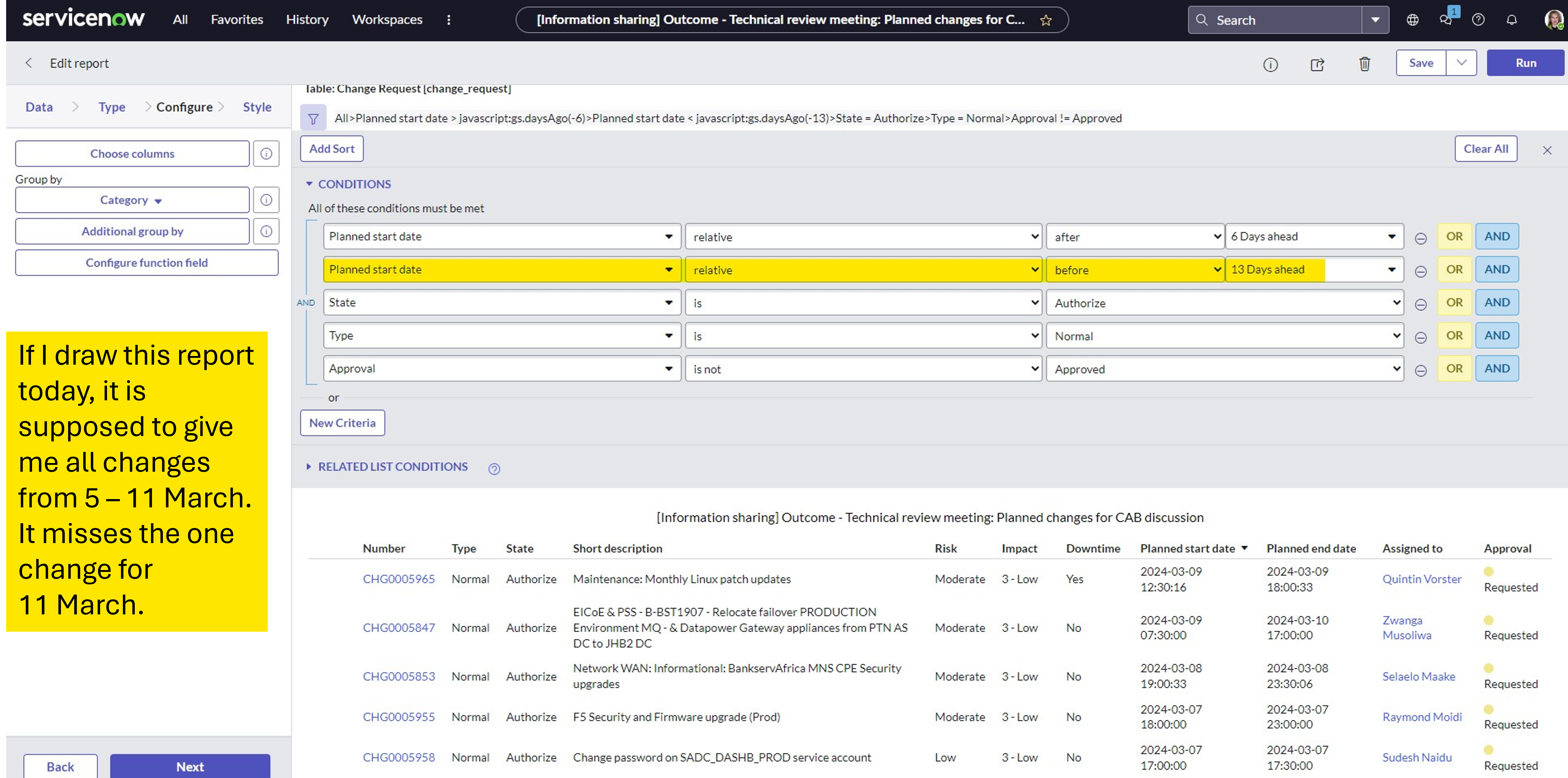Delete report with trash icon
This screenshot has width=1568, height=778.
coord(1365,64)
